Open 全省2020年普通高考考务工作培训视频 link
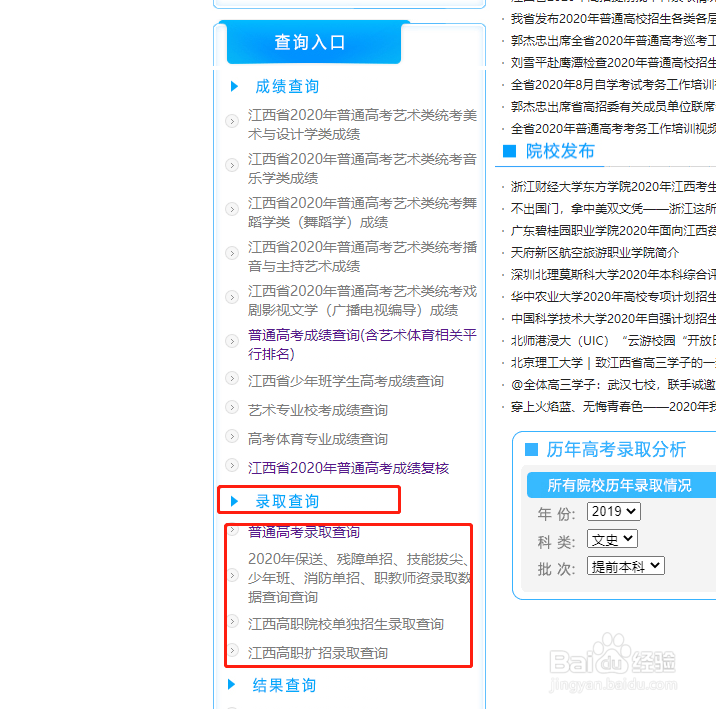The image size is (716, 709). pyautogui.click(x=613, y=129)
